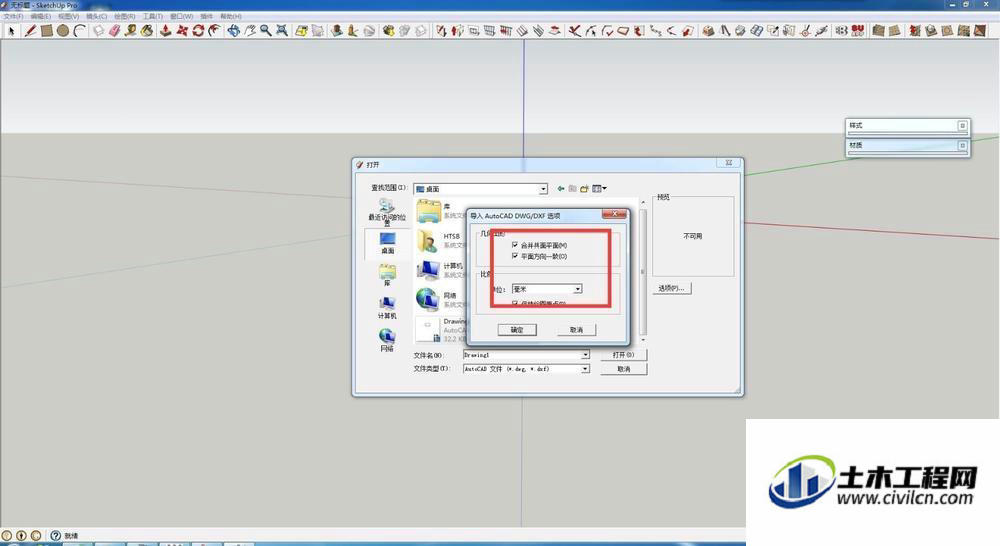Viewport: 1000px width, 546px height.
Task: Open the 绘图(R) menu
Action: point(124,16)
